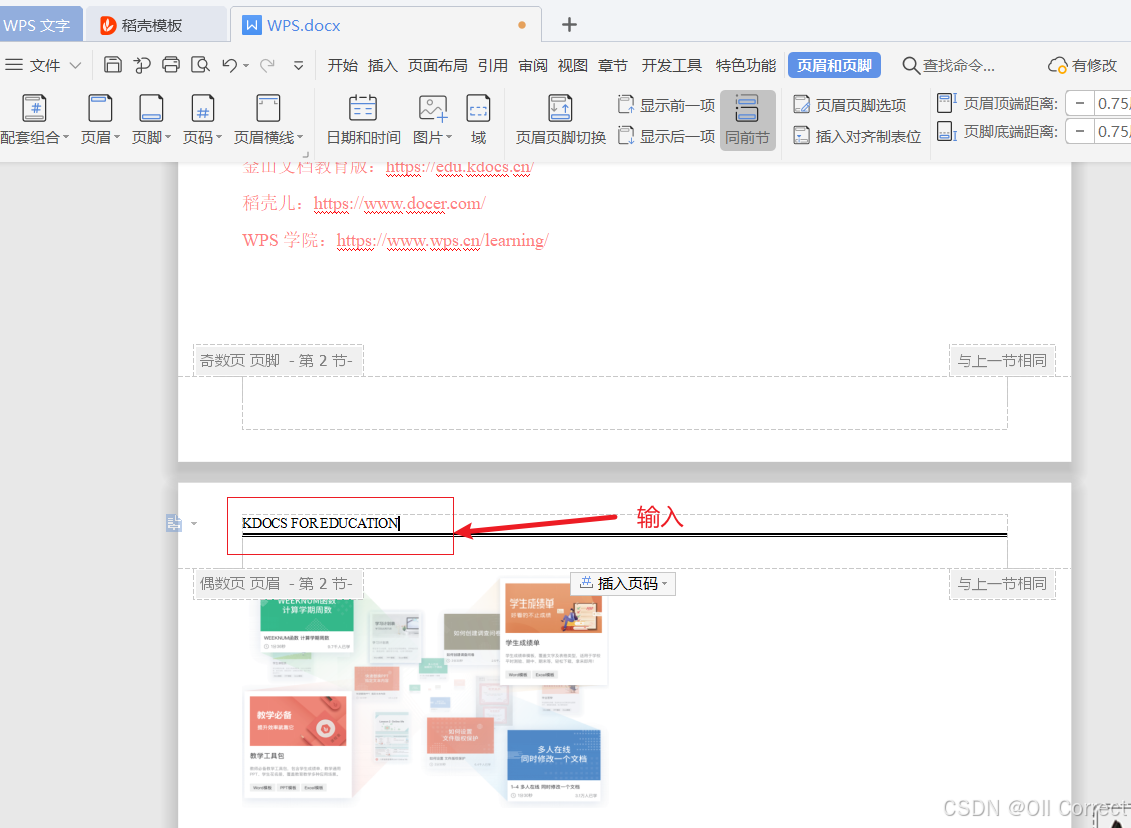The height and width of the screenshot is (828, 1131).
Task: Click the document icon left of header
Action: pyautogui.click(x=174, y=523)
